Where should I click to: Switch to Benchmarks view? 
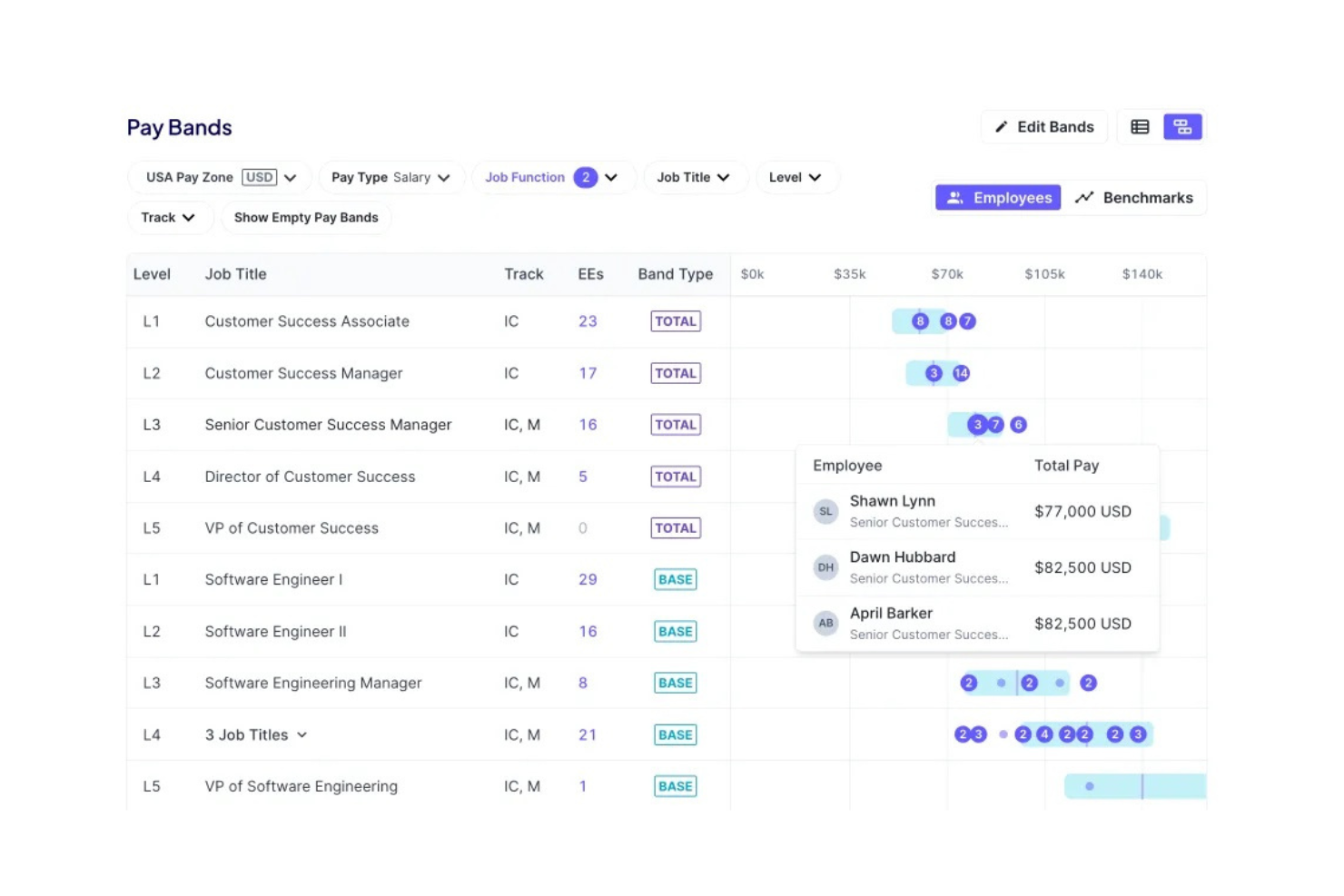(1134, 198)
